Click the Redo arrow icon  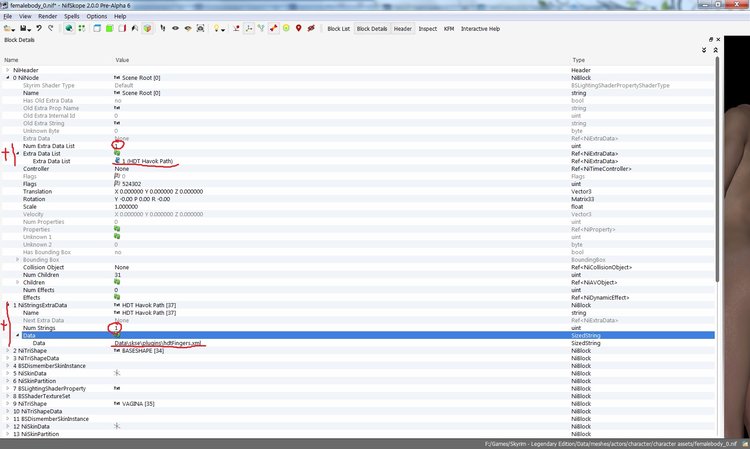[x=51, y=28]
